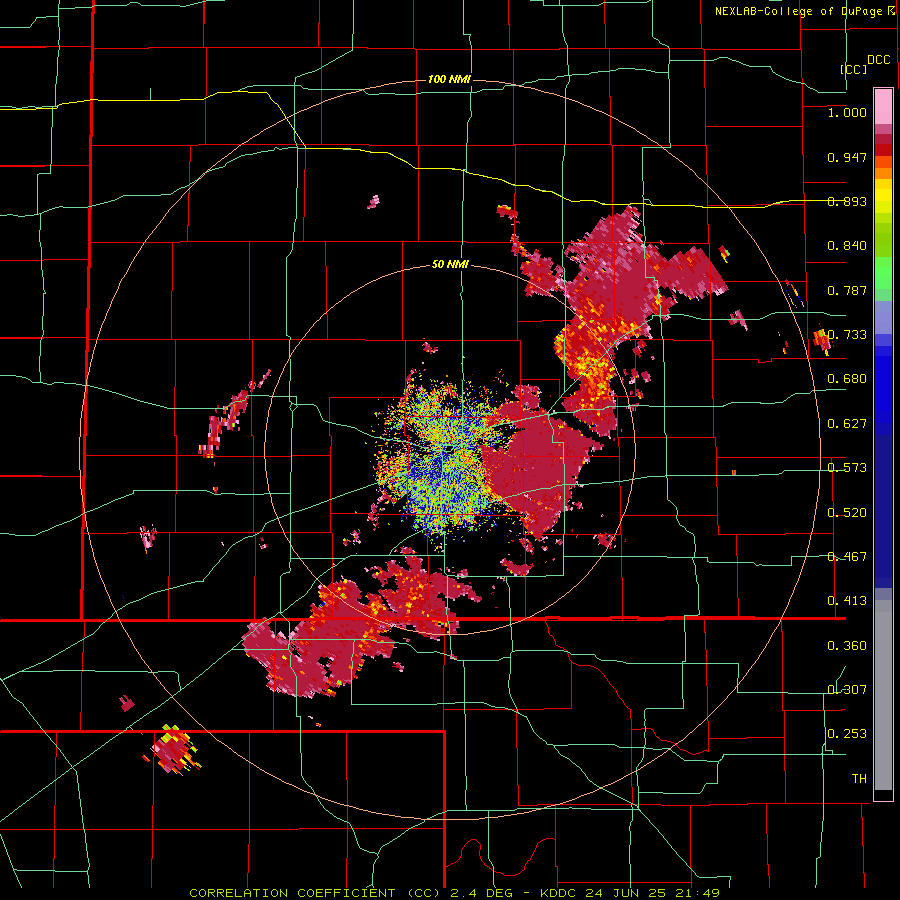Click the 0.787 color scale label
This screenshot has width=900, height=900.
click(x=847, y=290)
